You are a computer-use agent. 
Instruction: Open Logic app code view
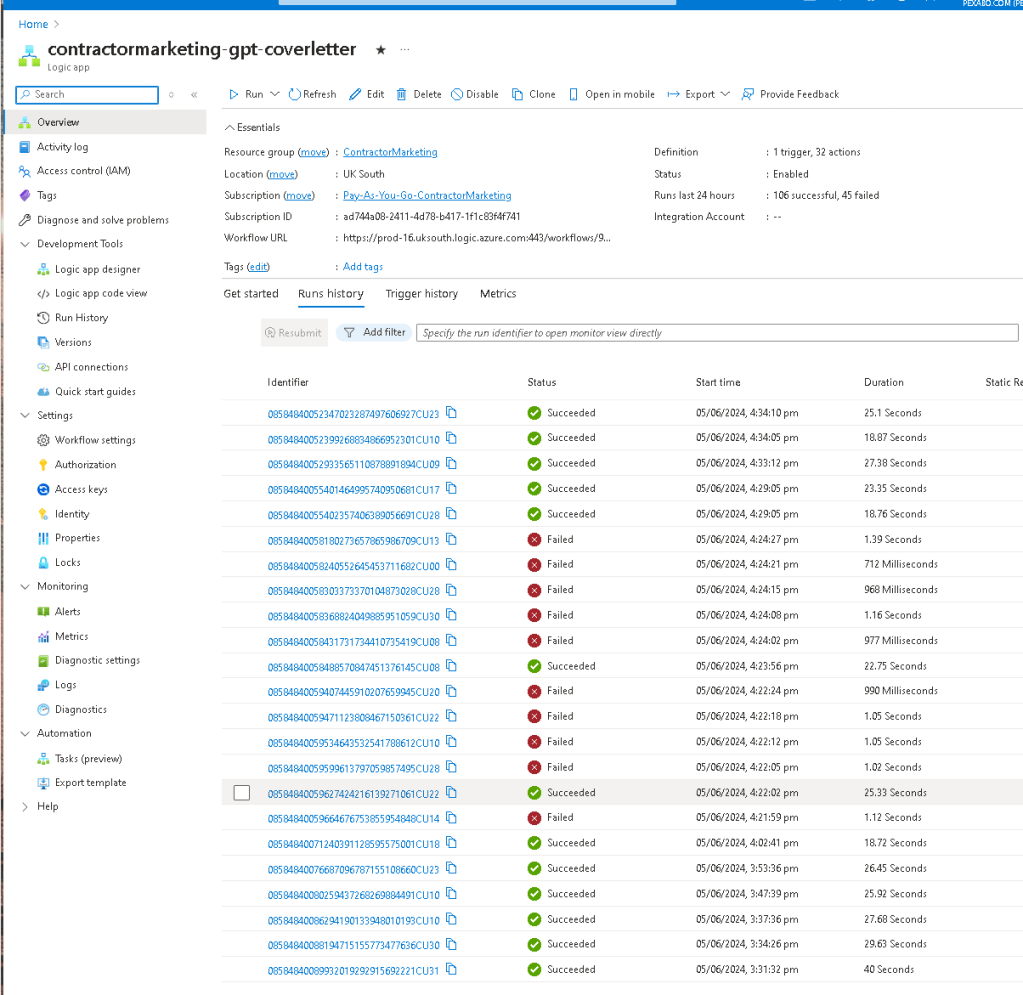tap(100, 294)
